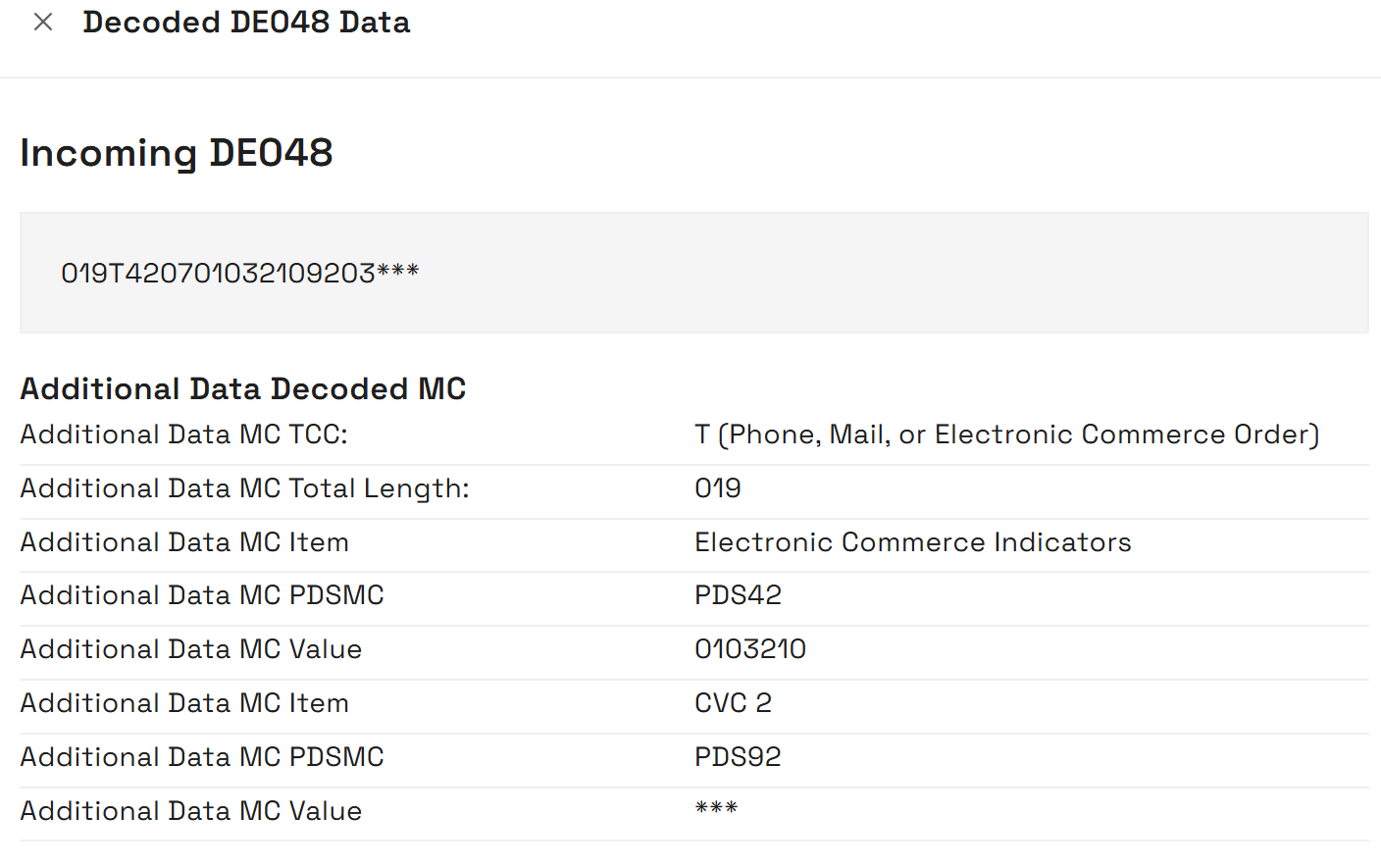The height and width of the screenshot is (868, 1381).
Task: Select the 'CVC 2' item value
Action: [x=733, y=703]
